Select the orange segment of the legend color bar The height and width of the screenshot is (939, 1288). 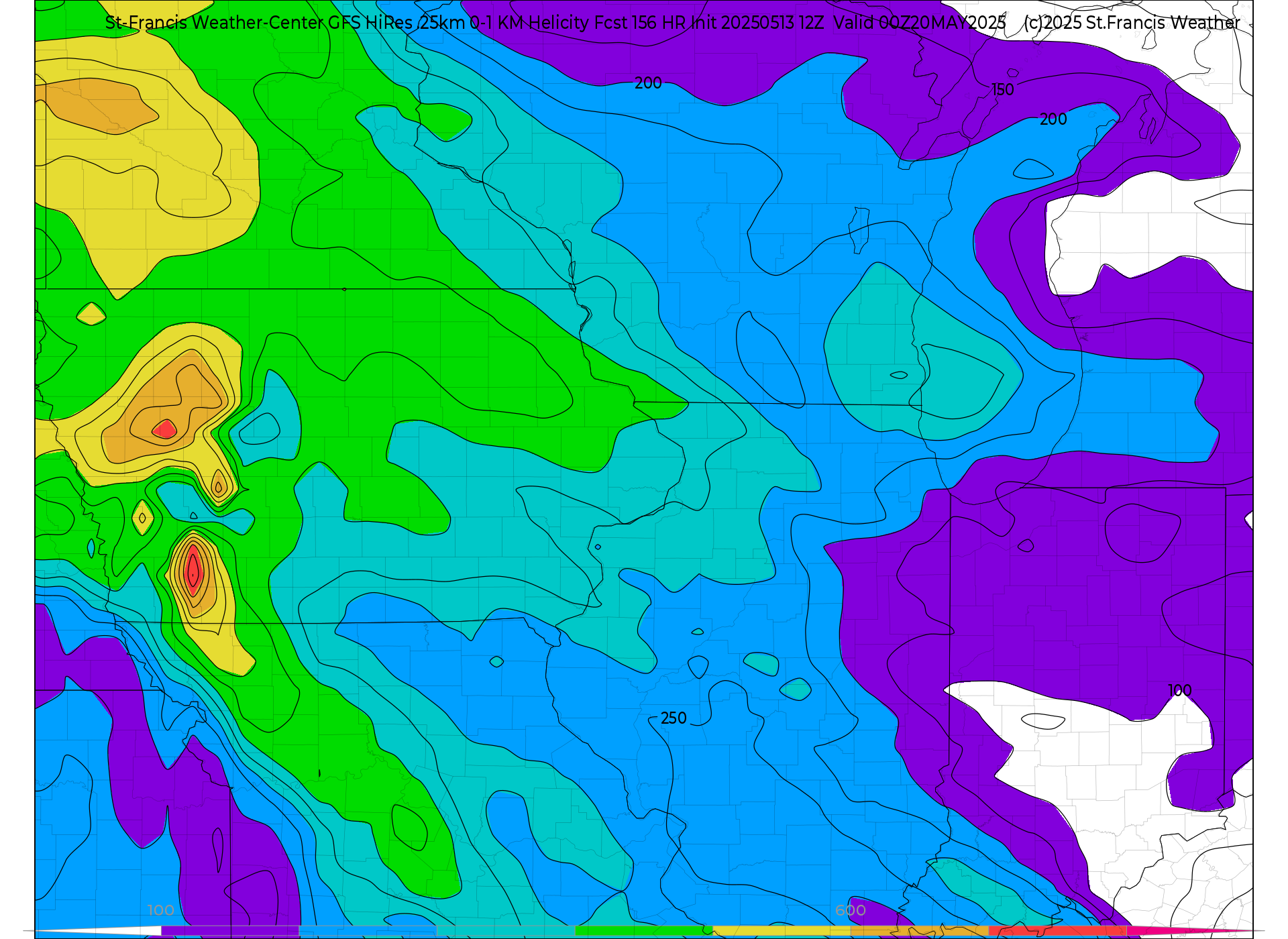[920, 931]
